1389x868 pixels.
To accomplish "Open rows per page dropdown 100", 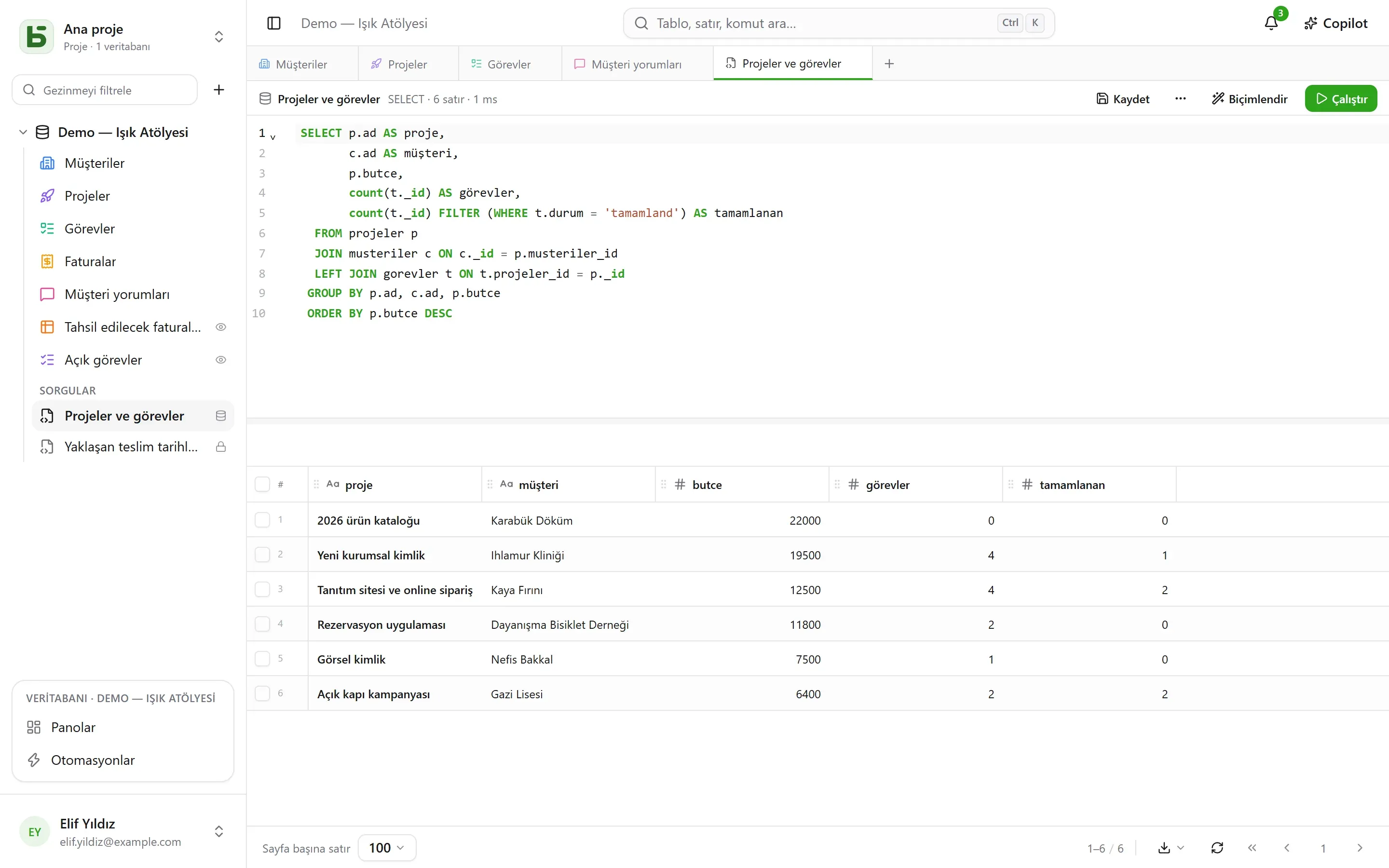I will click(x=387, y=847).
